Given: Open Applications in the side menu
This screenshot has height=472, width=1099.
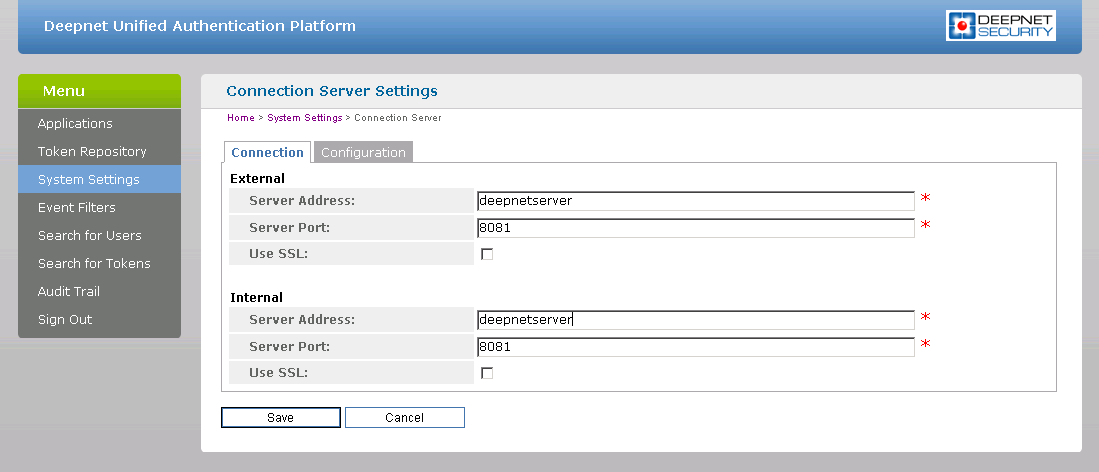Looking at the screenshot, I should (x=75, y=124).
